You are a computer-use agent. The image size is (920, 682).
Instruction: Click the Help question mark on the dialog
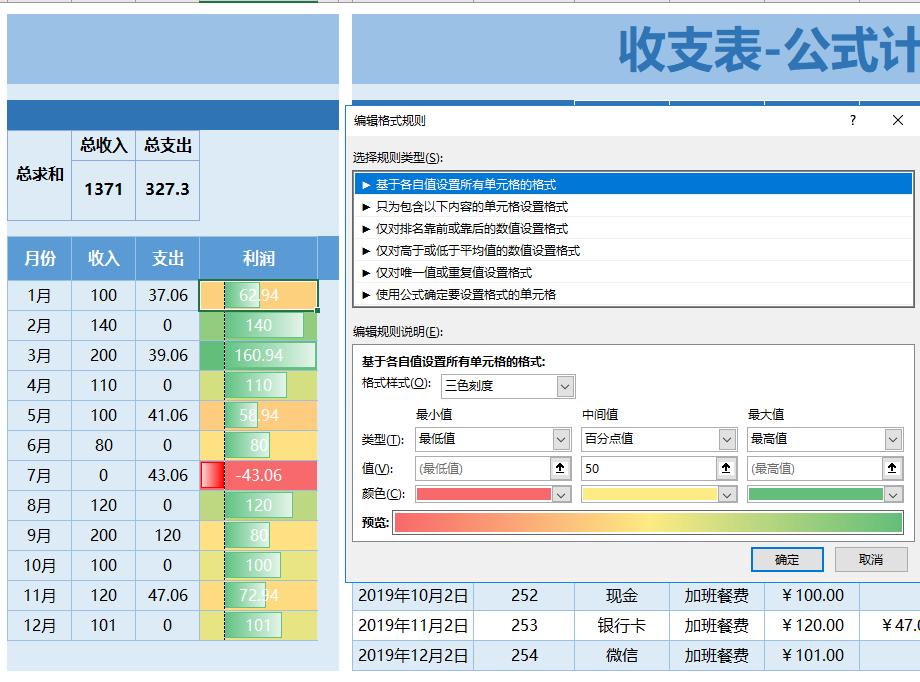coord(851,122)
